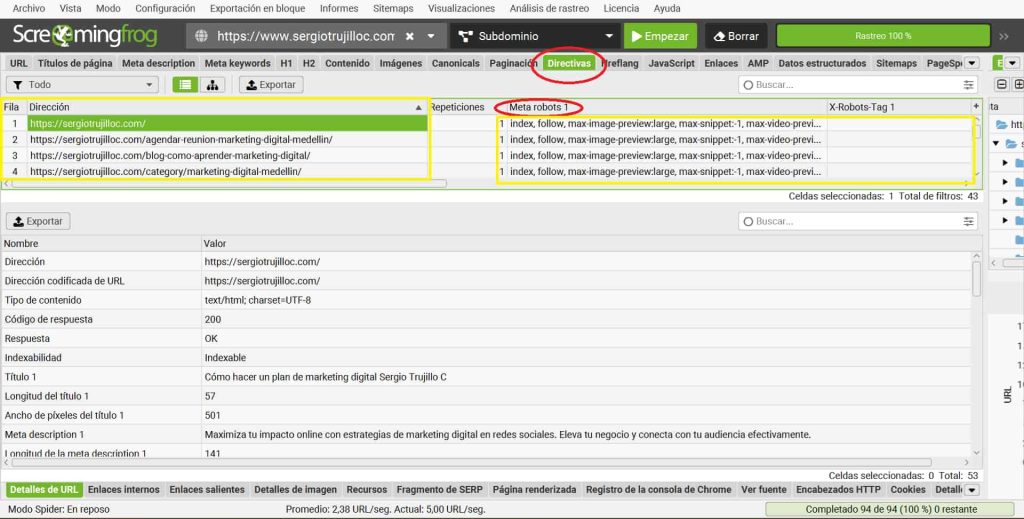This screenshot has height=519, width=1024.
Task: Click the Empezar button to start crawl
Action: pyautogui.click(x=660, y=36)
